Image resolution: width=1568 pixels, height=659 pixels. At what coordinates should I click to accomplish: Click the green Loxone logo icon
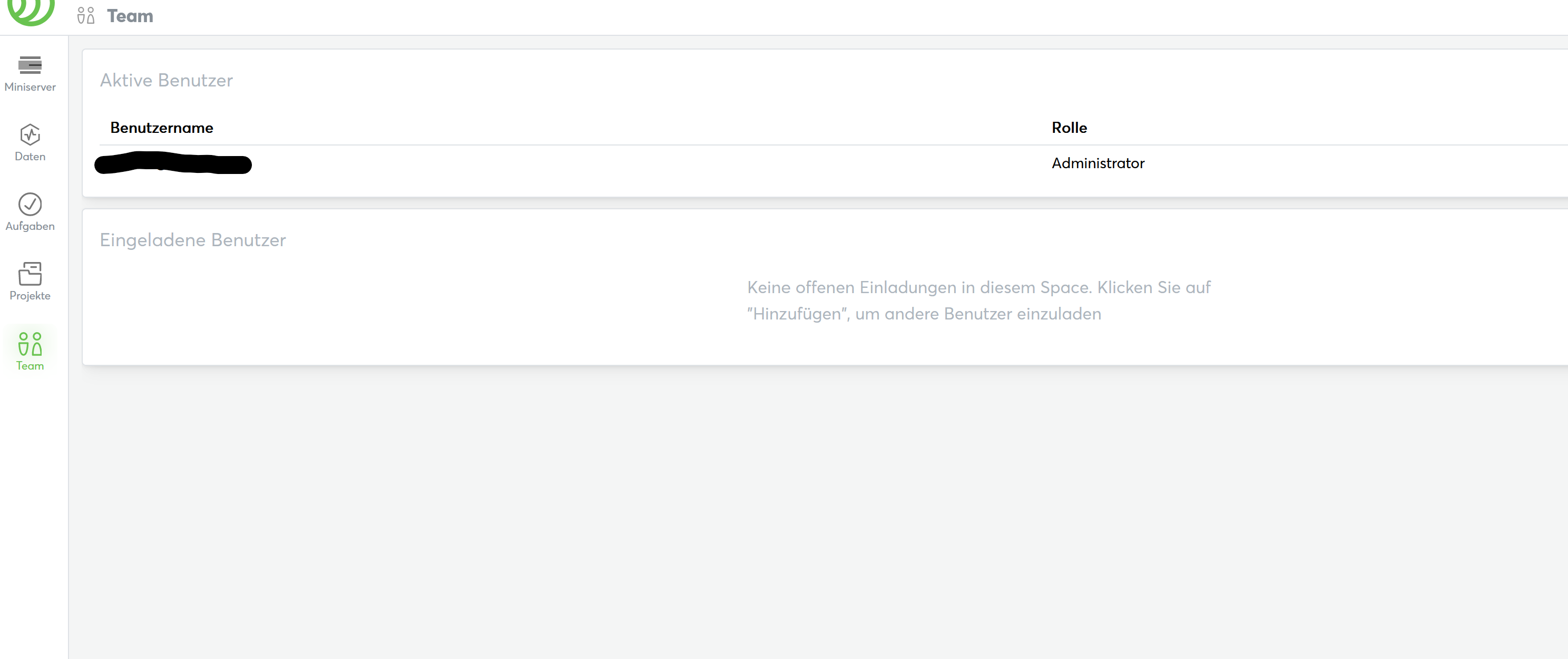31,11
